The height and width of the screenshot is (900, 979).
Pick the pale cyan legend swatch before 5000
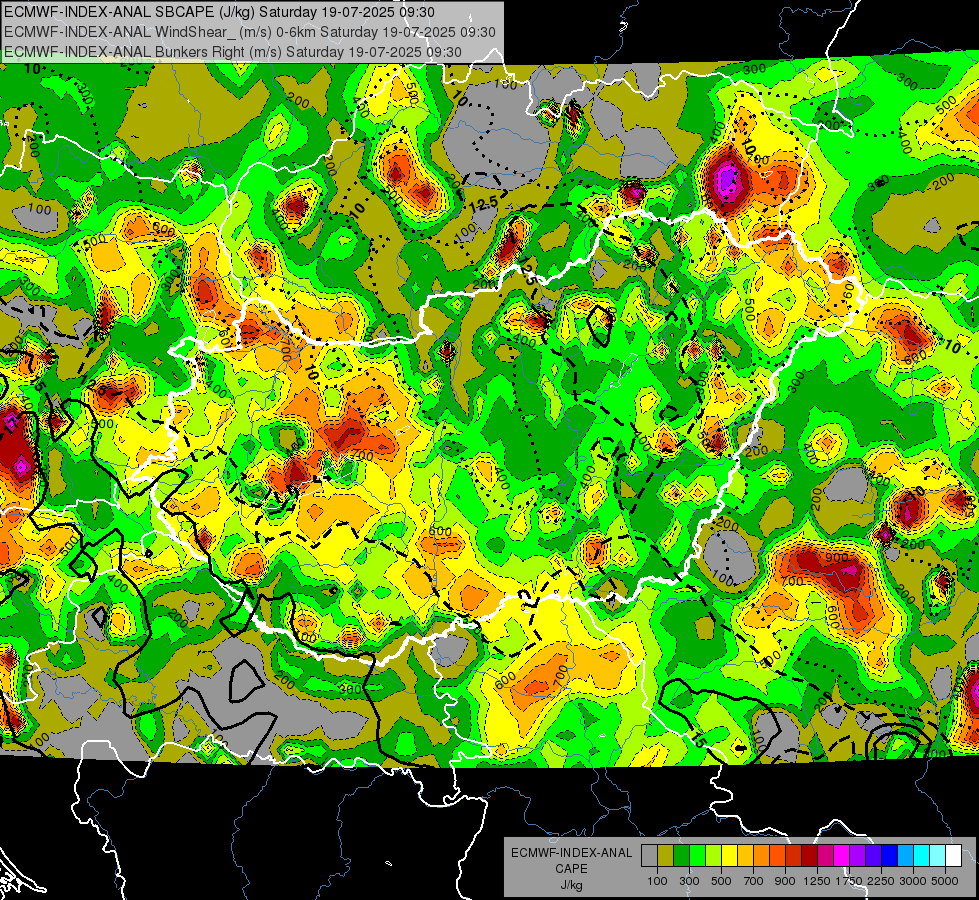(x=938, y=856)
